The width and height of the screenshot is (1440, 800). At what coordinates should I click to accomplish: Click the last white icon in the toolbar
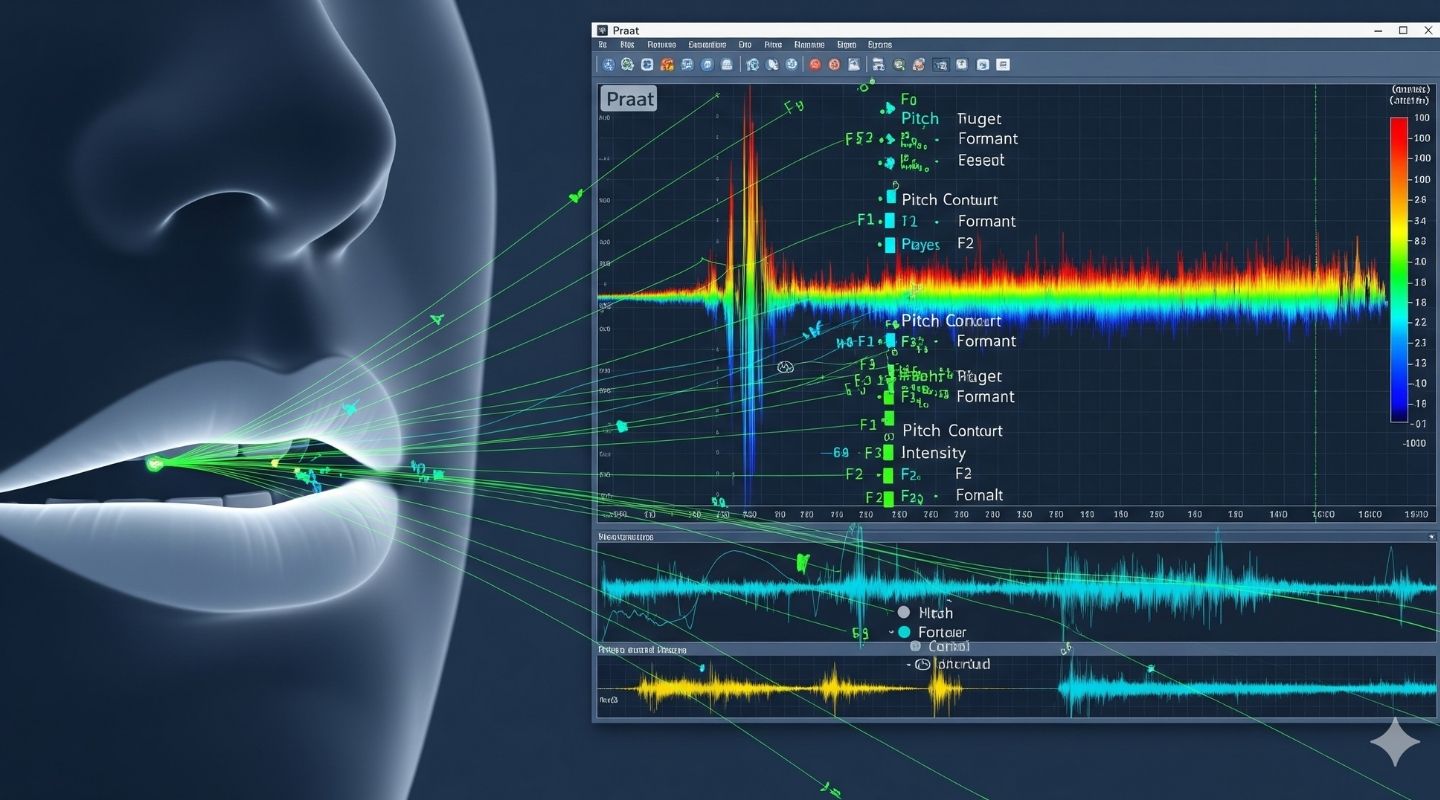click(x=1003, y=65)
